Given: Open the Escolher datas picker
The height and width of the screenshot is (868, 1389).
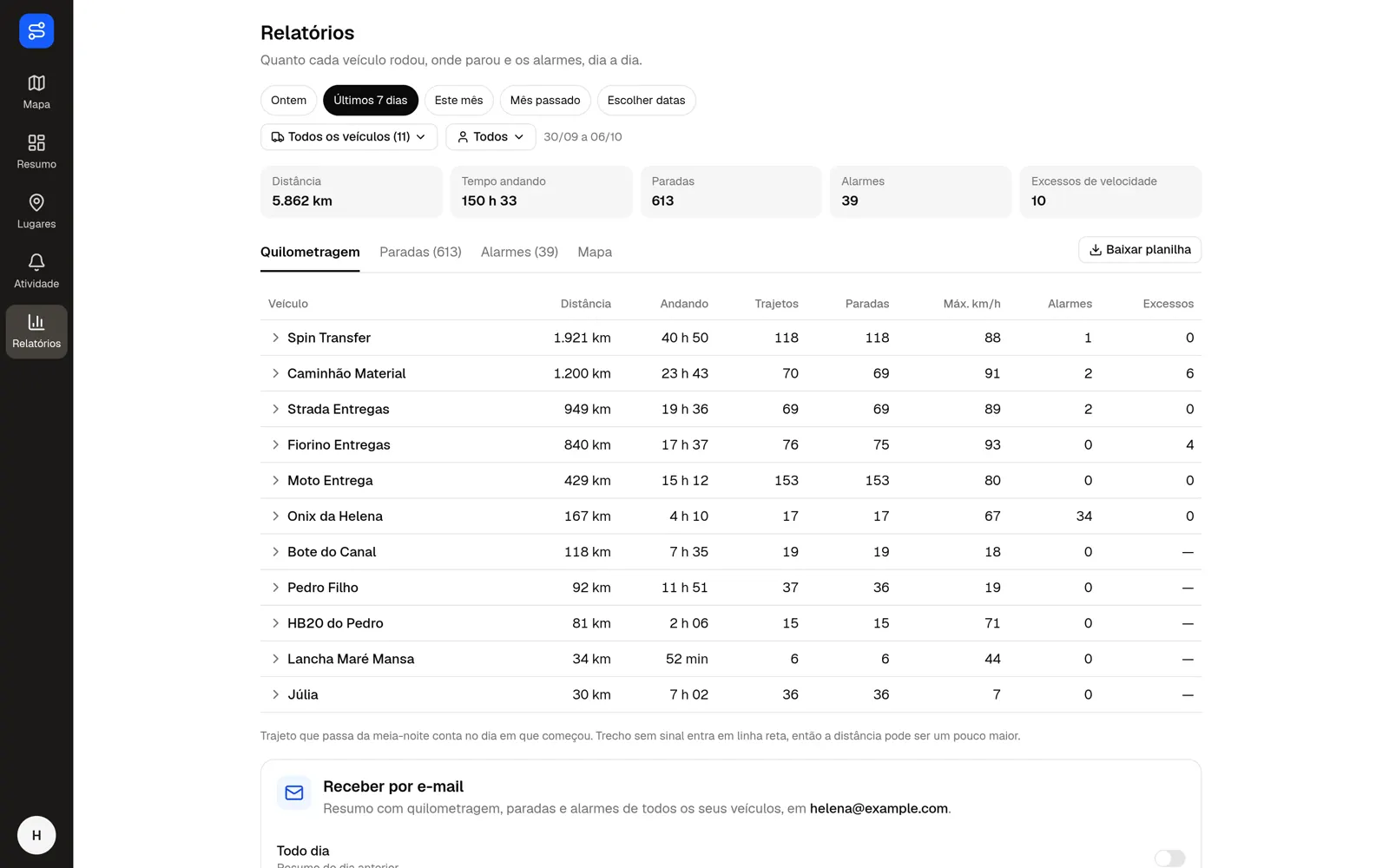Looking at the screenshot, I should (x=646, y=101).
